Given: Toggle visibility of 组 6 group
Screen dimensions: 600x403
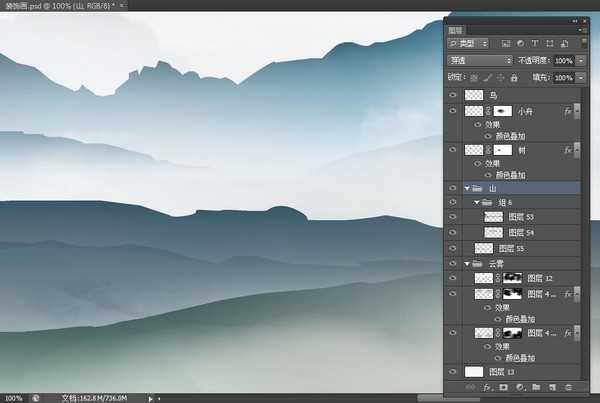Looking at the screenshot, I should coord(453,202).
